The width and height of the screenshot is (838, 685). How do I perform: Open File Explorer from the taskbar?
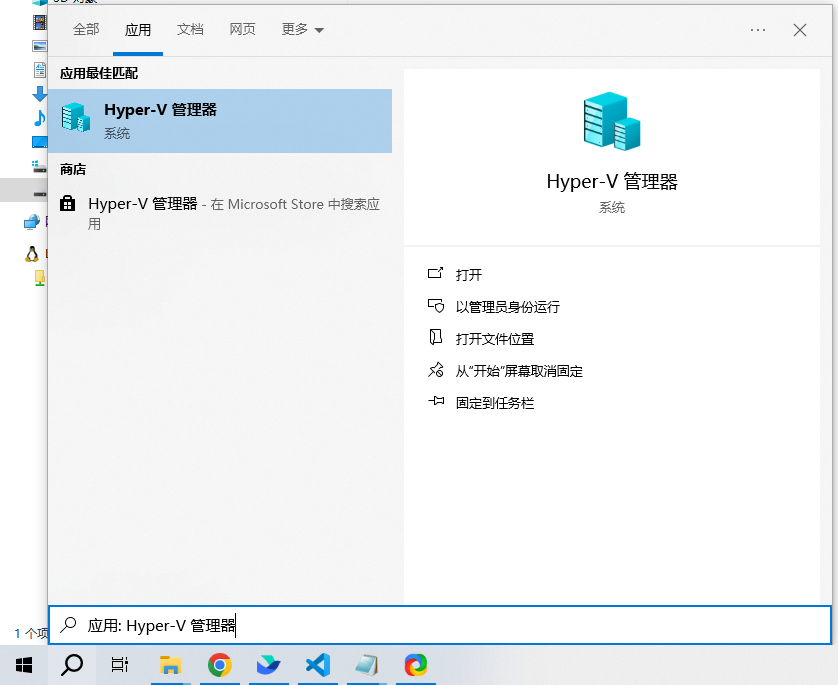pos(170,665)
